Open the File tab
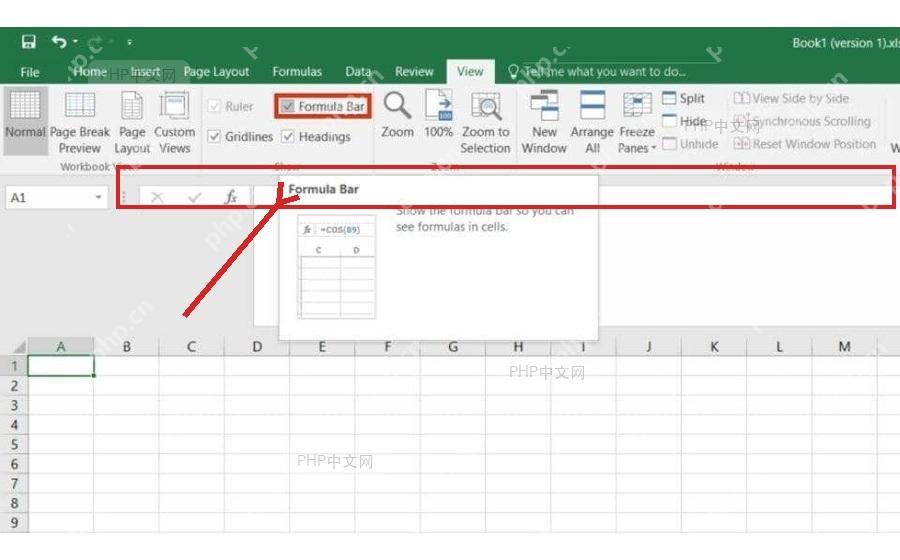Image resolution: width=900 pixels, height=560 pixels. (x=29, y=72)
